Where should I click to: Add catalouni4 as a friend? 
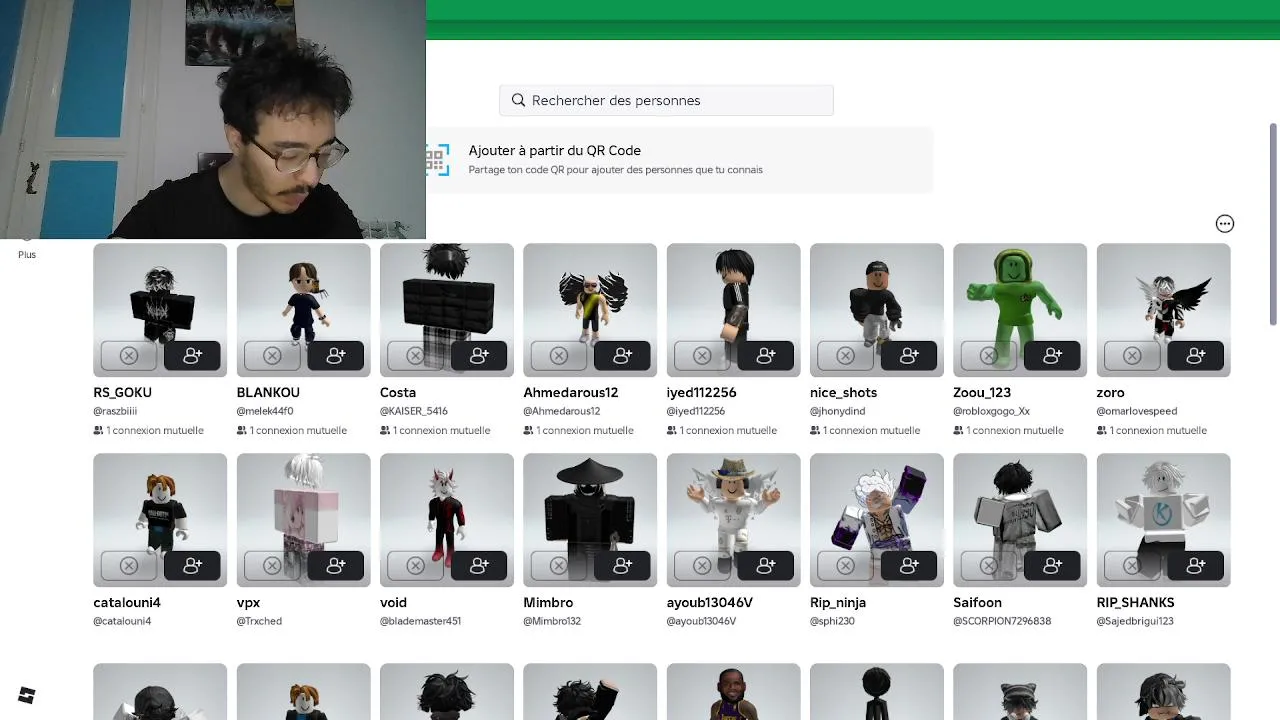[x=193, y=565]
